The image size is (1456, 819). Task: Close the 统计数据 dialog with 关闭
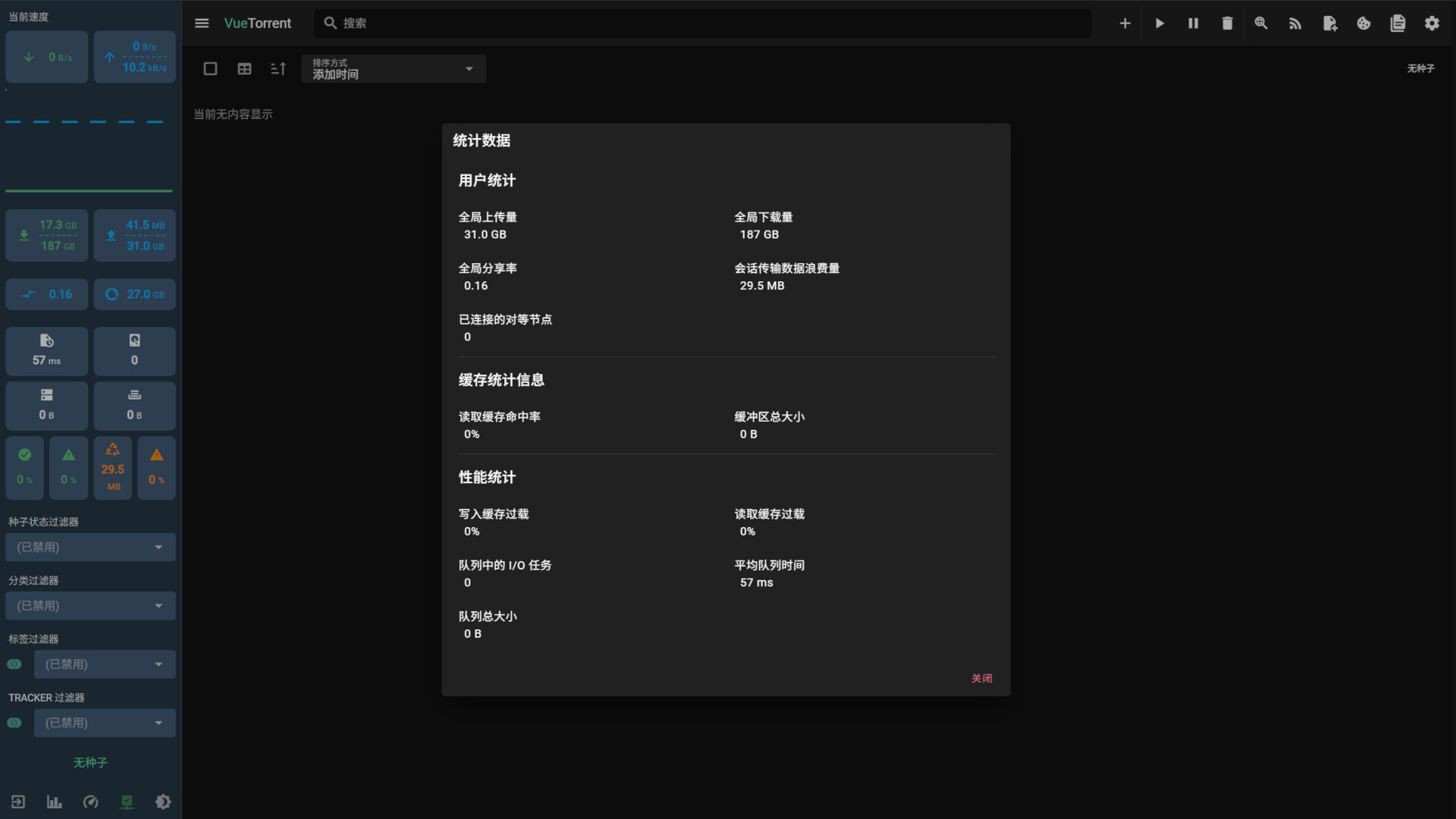click(x=982, y=678)
